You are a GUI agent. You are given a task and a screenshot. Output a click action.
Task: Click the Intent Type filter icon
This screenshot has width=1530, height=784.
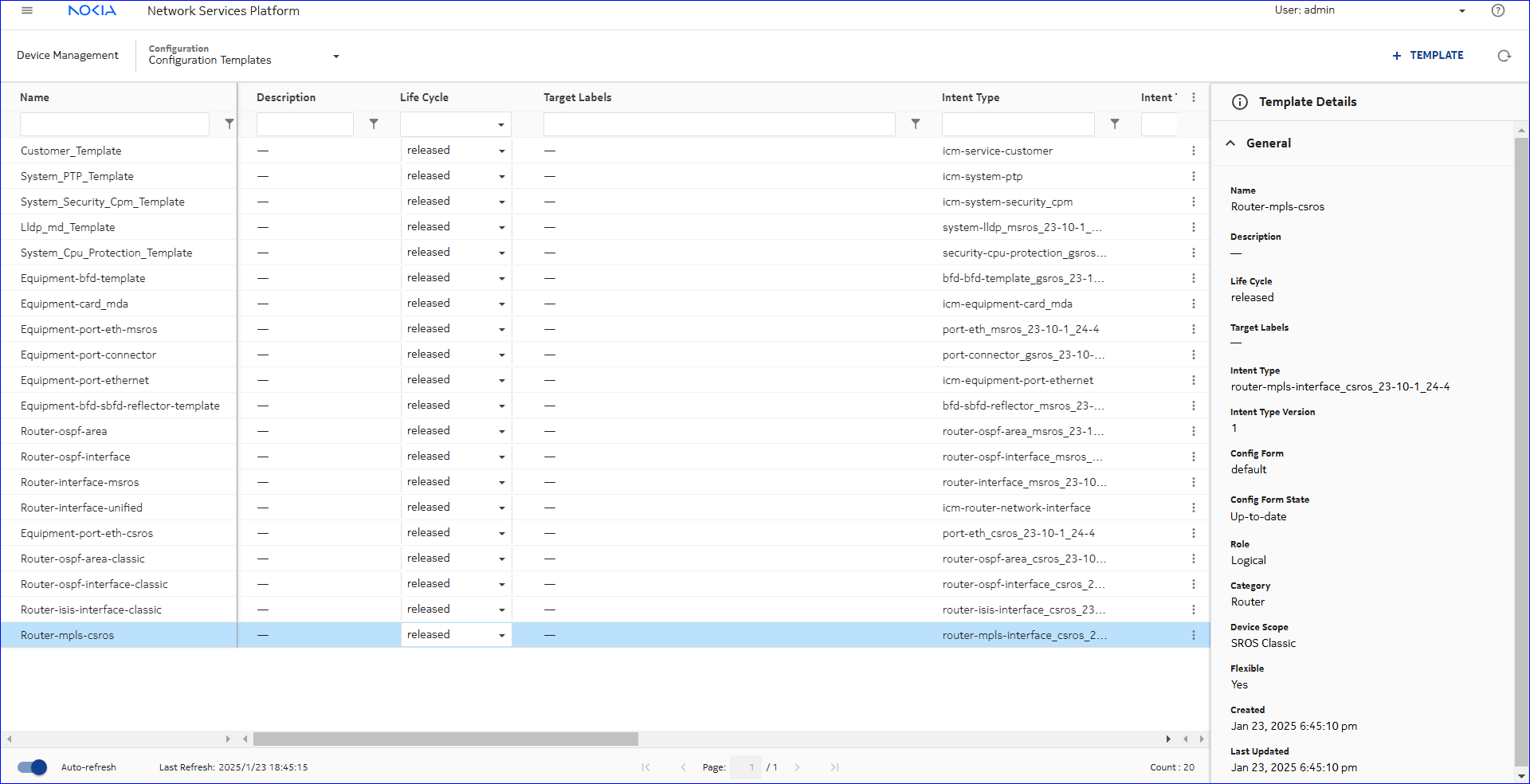pyautogui.click(x=1115, y=124)
